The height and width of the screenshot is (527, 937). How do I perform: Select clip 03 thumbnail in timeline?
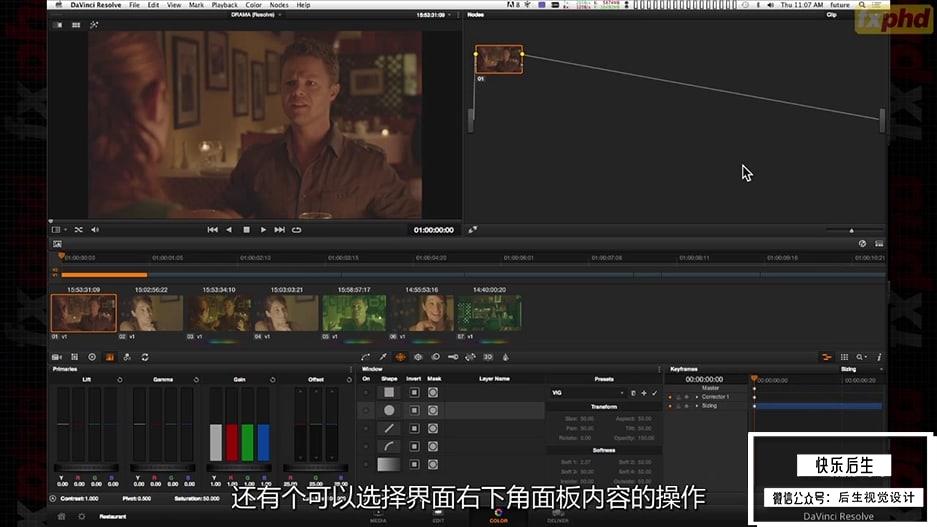[219, 313]
